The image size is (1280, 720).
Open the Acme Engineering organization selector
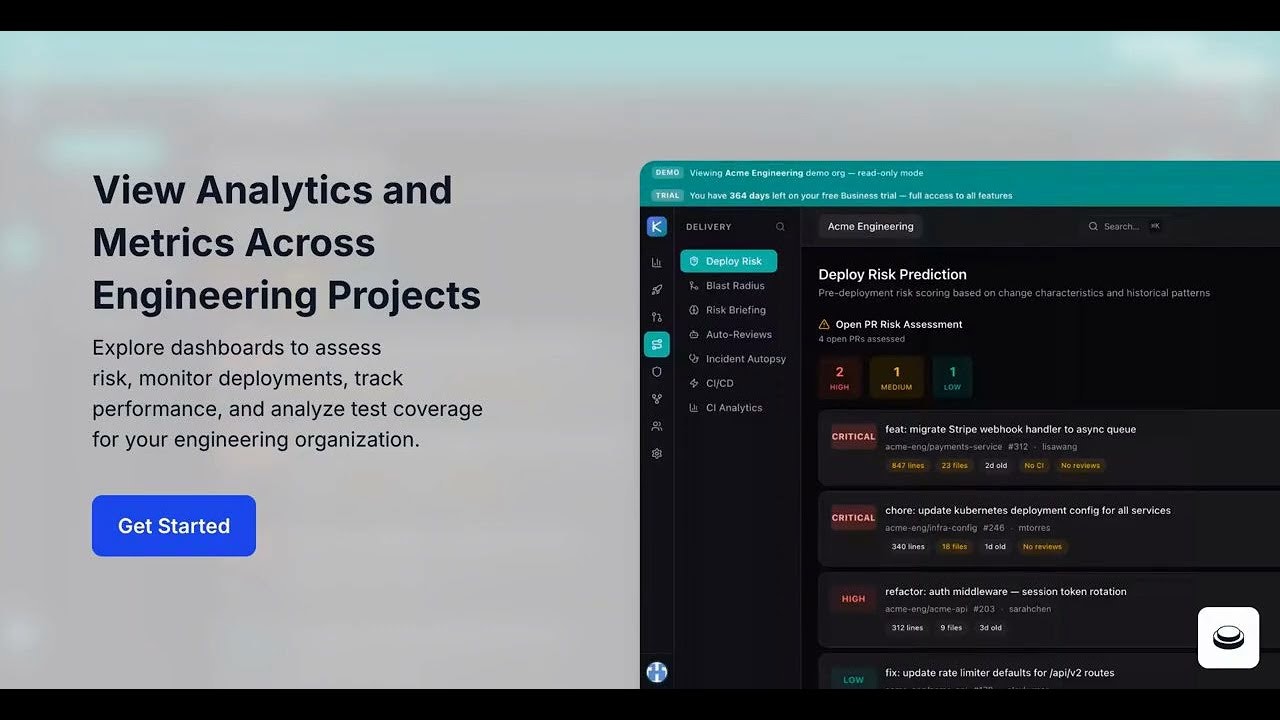pos(870,226)
